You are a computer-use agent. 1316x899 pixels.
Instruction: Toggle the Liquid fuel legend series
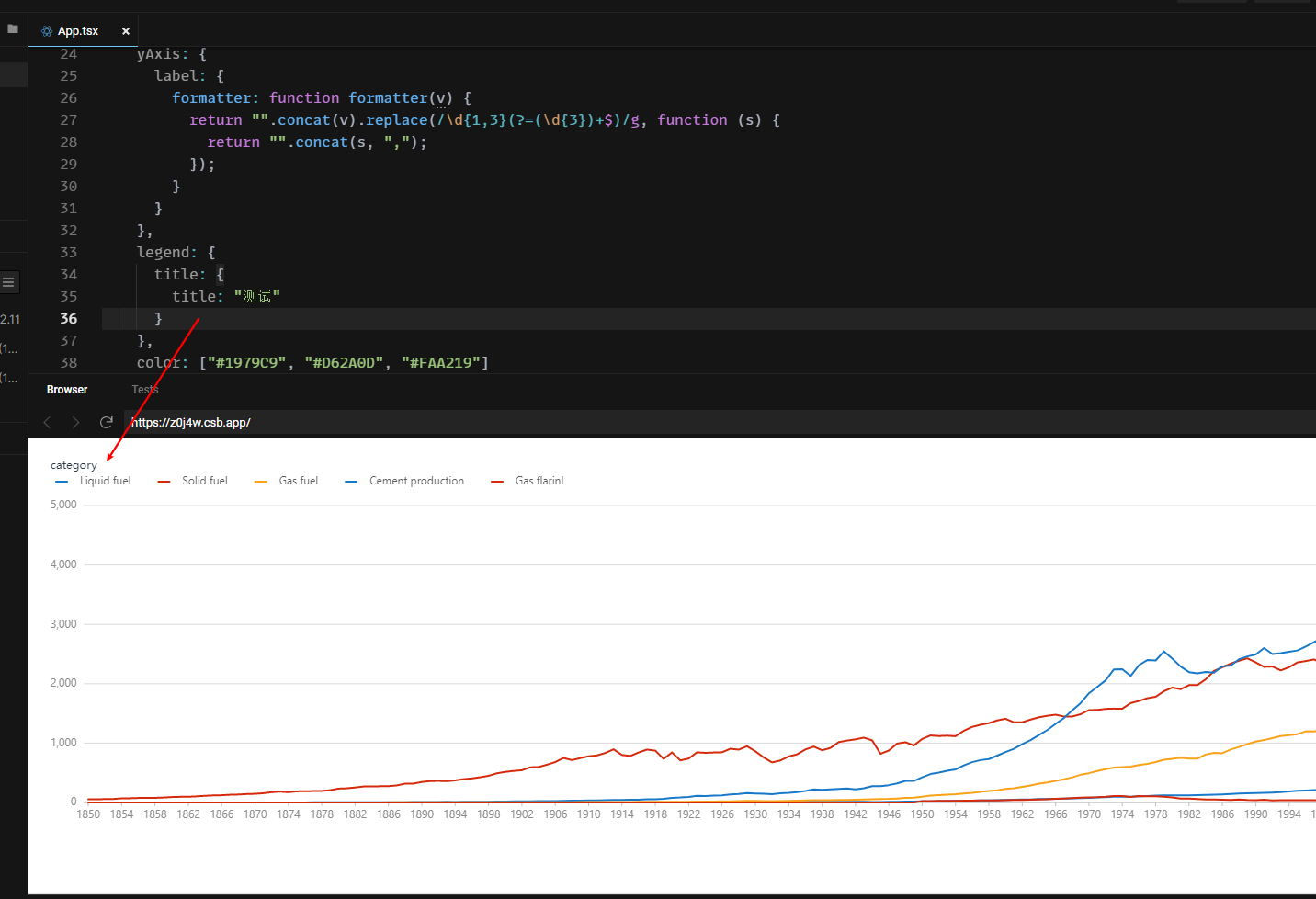pyautogui.click(x=94, y=481)
